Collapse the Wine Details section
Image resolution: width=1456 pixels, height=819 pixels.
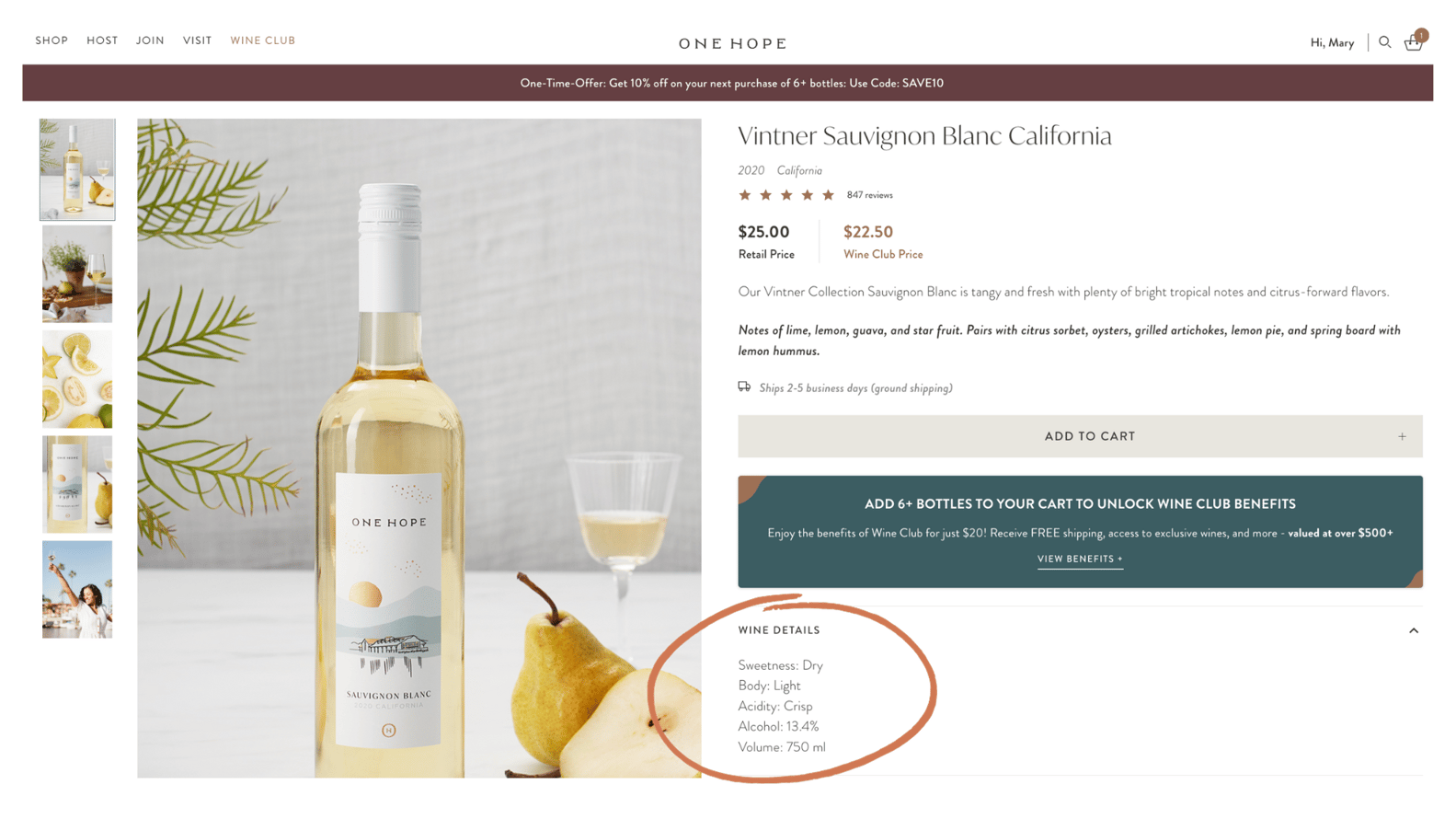(1413, 630)
